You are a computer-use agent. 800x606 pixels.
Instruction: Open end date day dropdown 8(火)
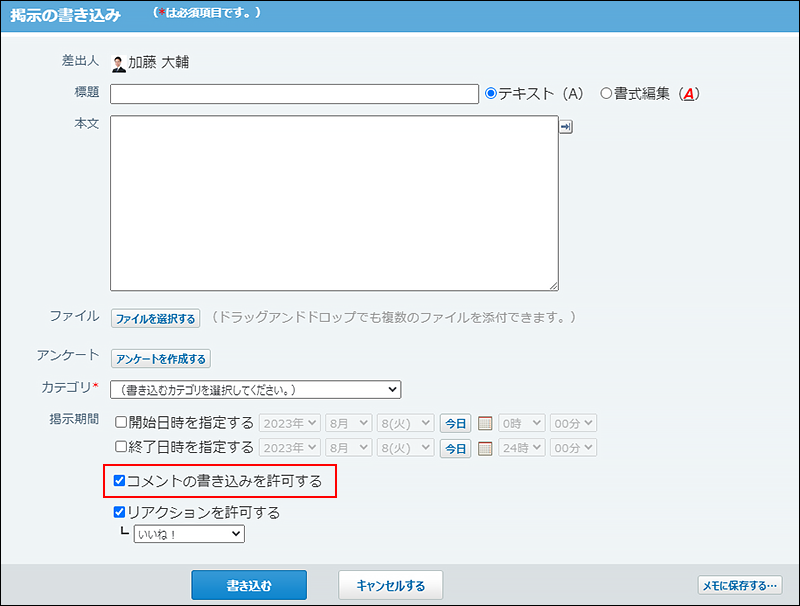point(406,447)
